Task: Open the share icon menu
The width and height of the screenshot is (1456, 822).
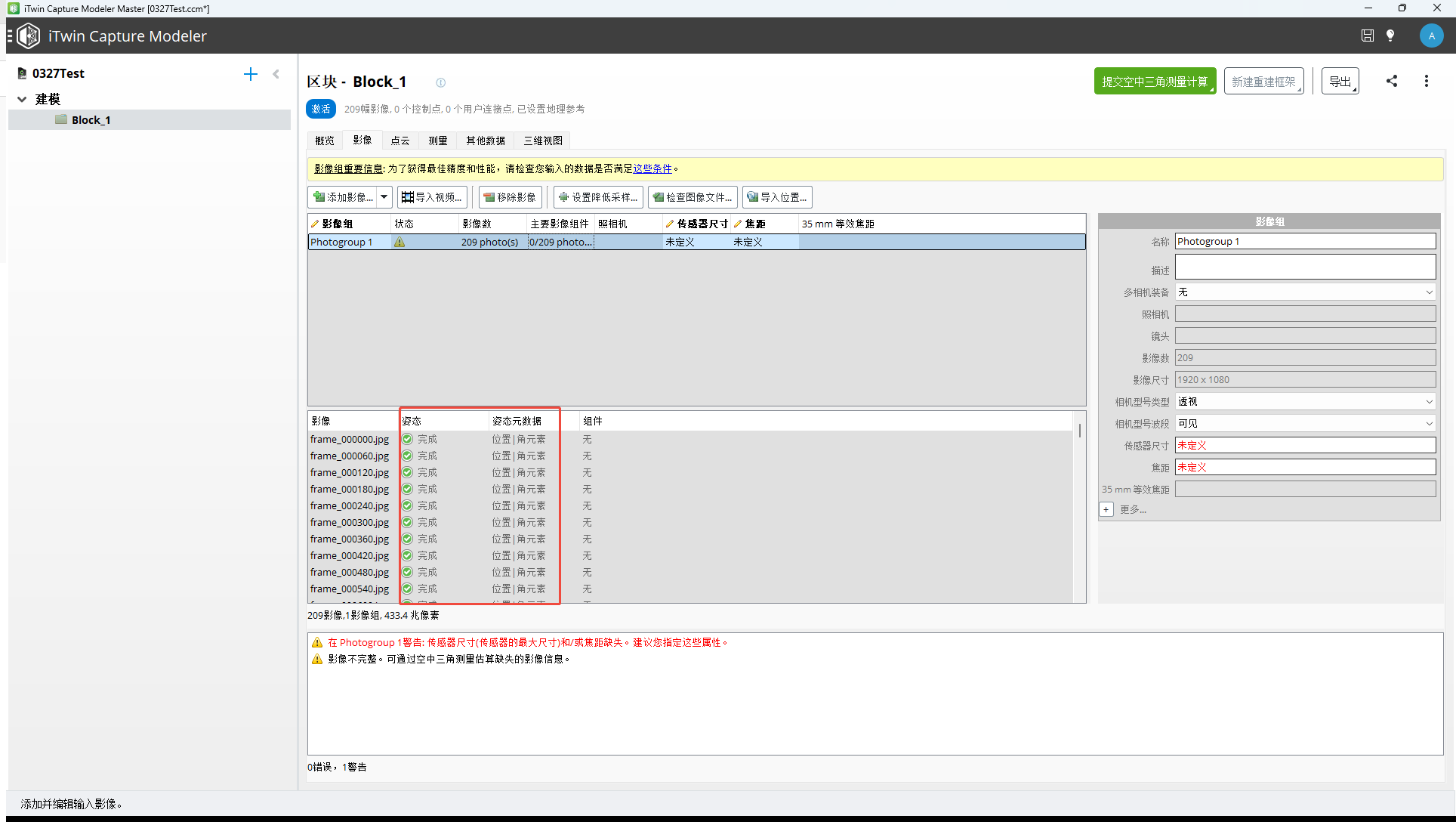Action: pos(1392,81)
